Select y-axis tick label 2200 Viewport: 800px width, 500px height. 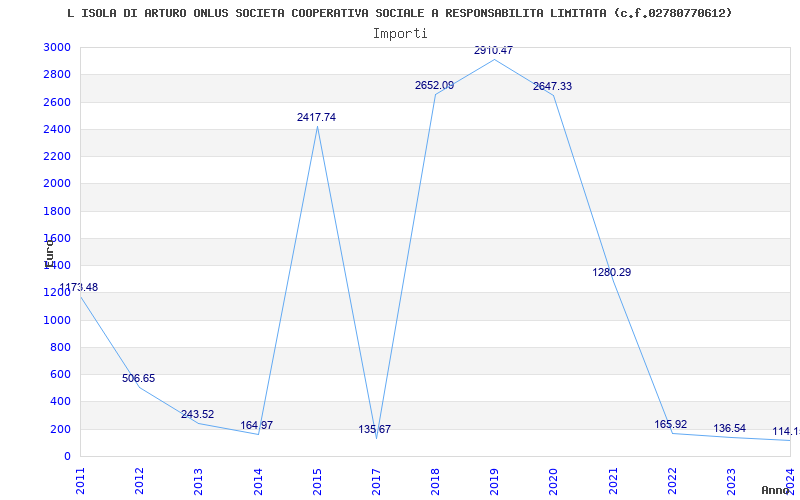coord(58,156)
